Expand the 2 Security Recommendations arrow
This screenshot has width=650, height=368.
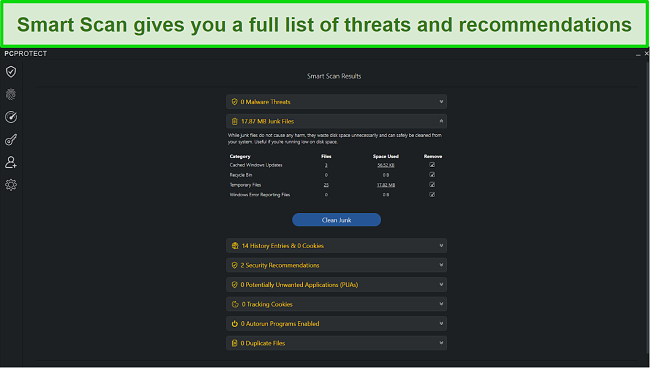[441, 265]
